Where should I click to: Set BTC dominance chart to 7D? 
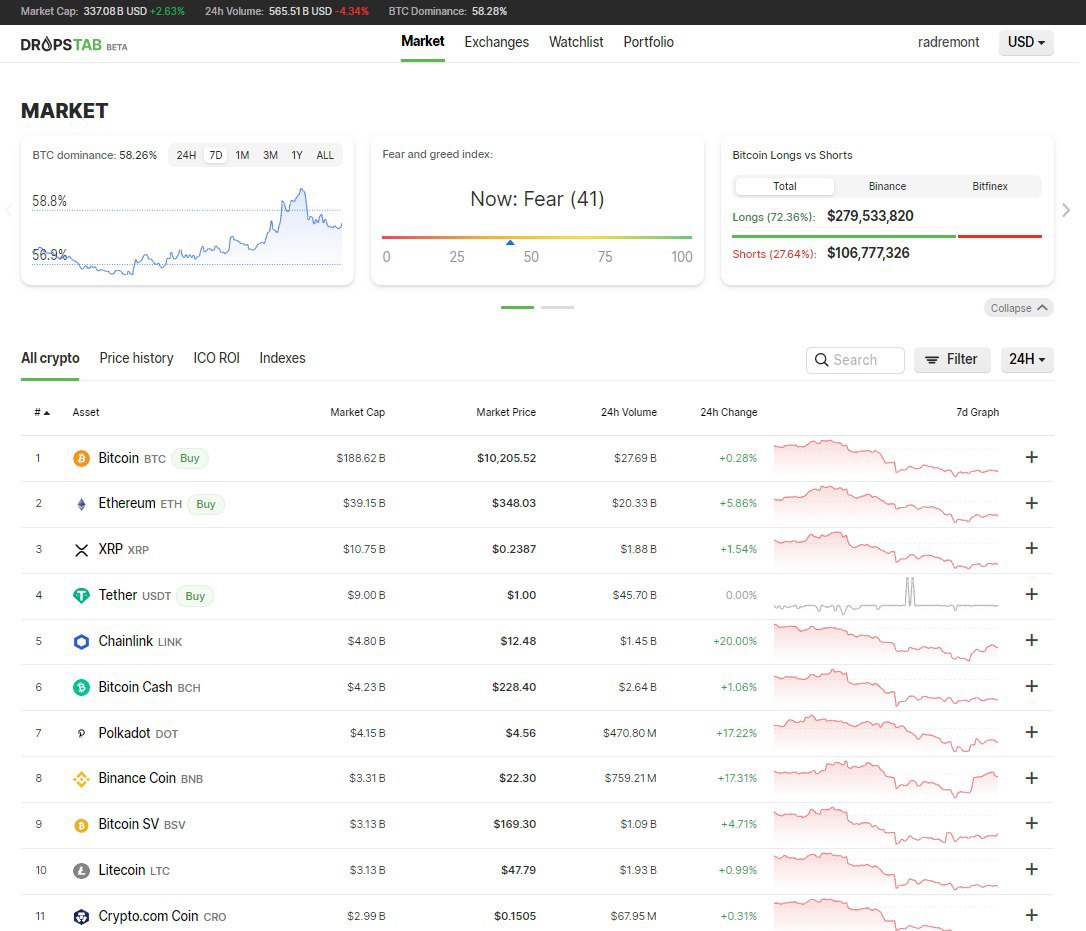coord(216,155)
